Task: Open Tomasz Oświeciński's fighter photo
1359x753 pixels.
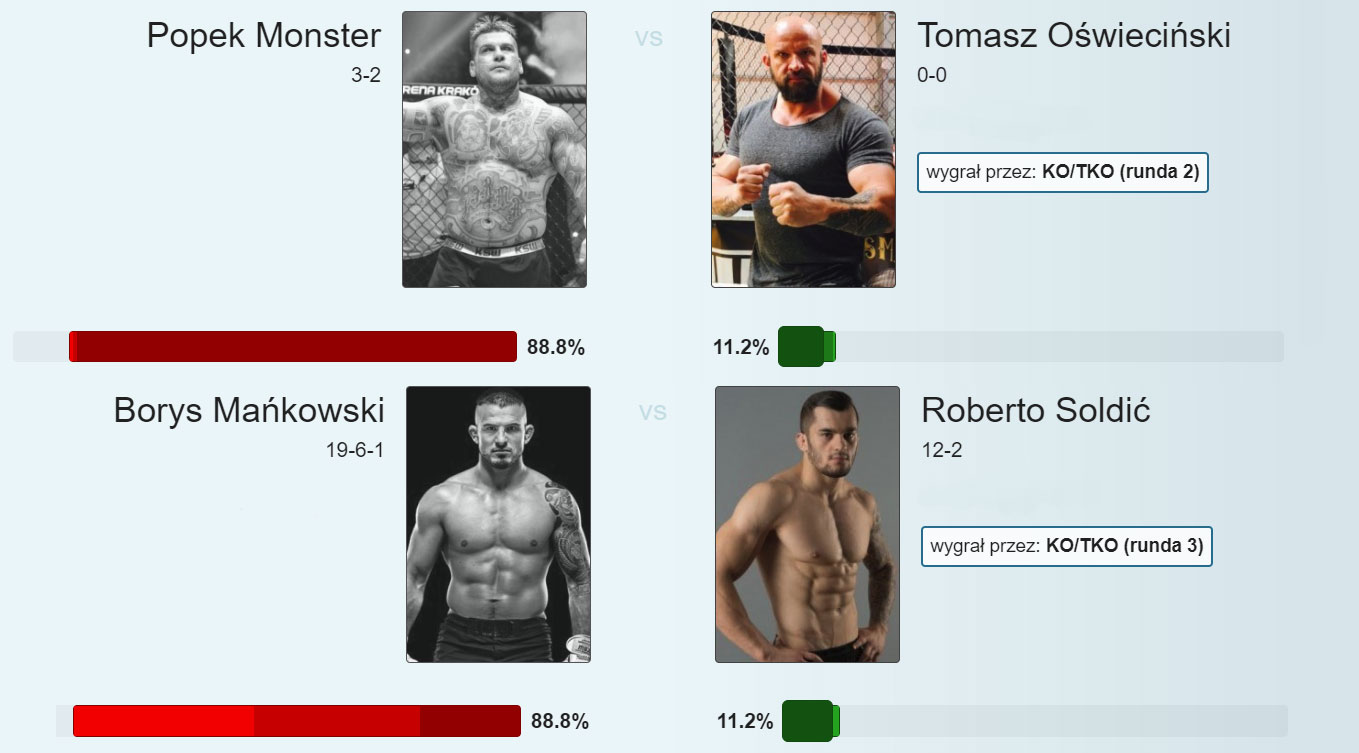Action: [803, 149]
